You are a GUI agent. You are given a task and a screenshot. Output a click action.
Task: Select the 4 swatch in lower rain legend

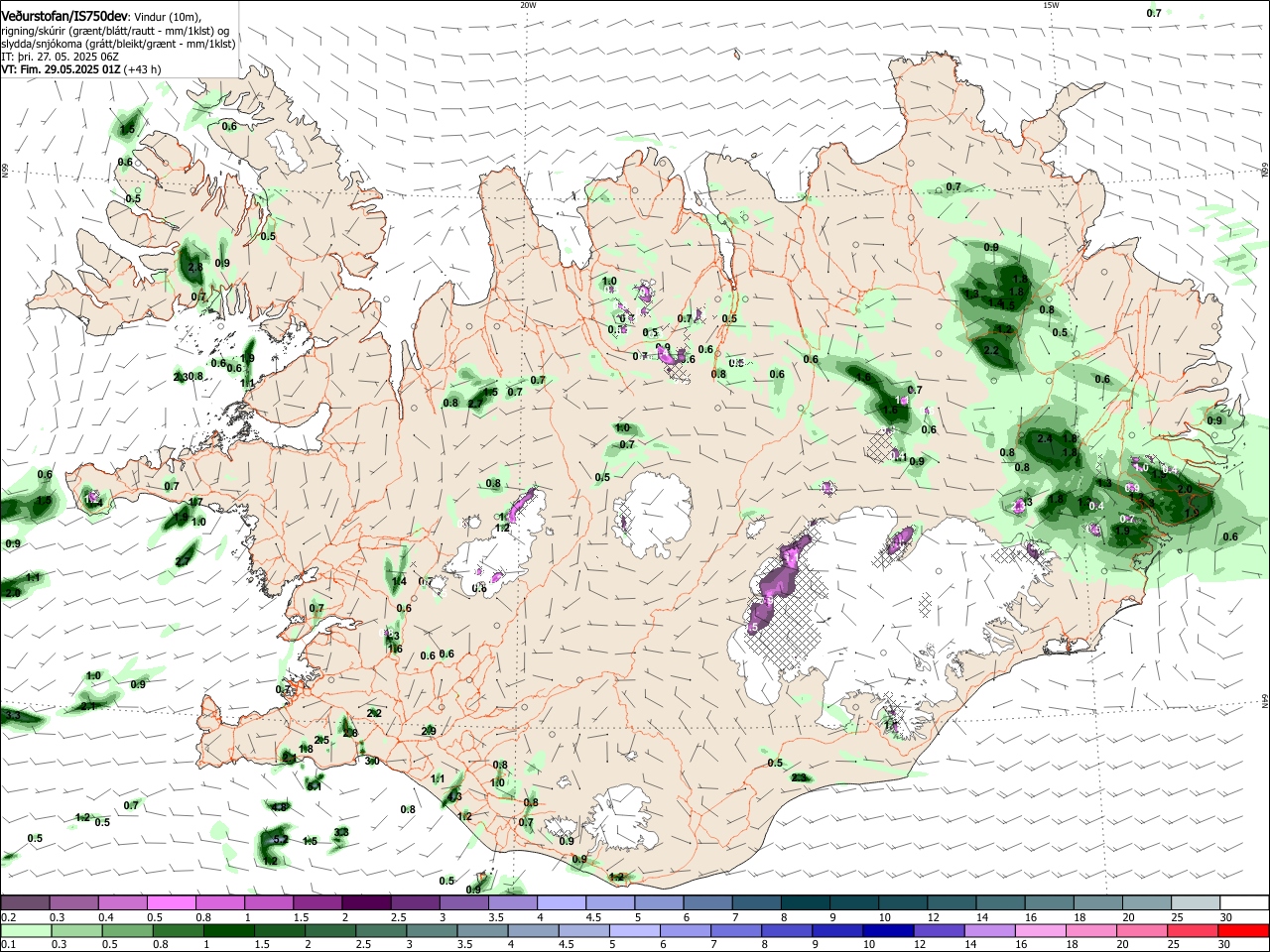(x=536, y=930)
